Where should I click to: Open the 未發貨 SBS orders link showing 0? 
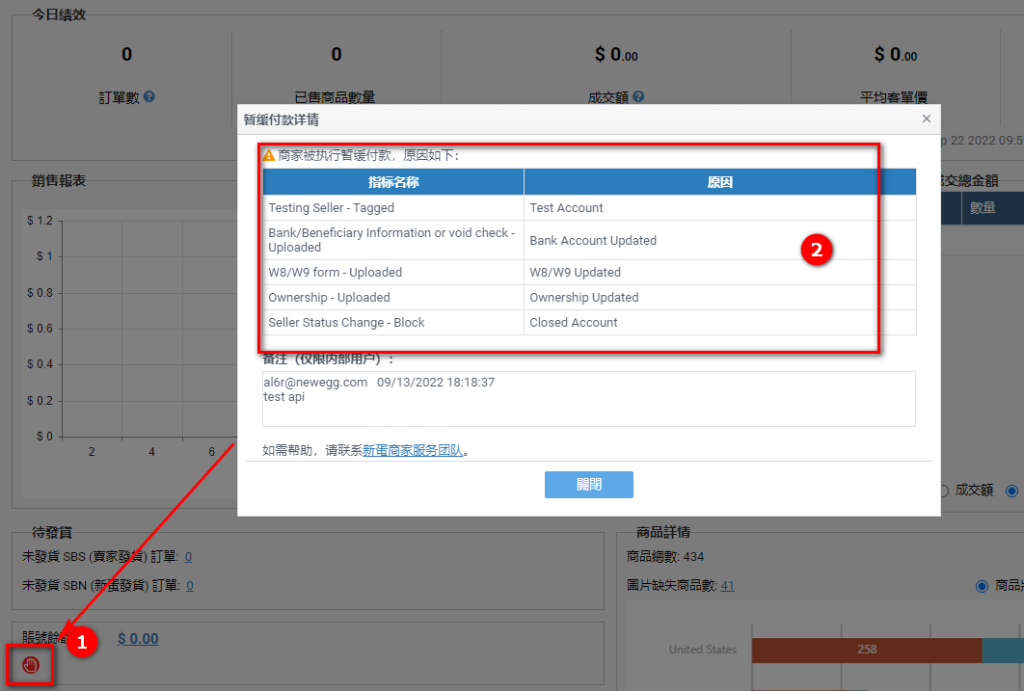coord(188,556)
